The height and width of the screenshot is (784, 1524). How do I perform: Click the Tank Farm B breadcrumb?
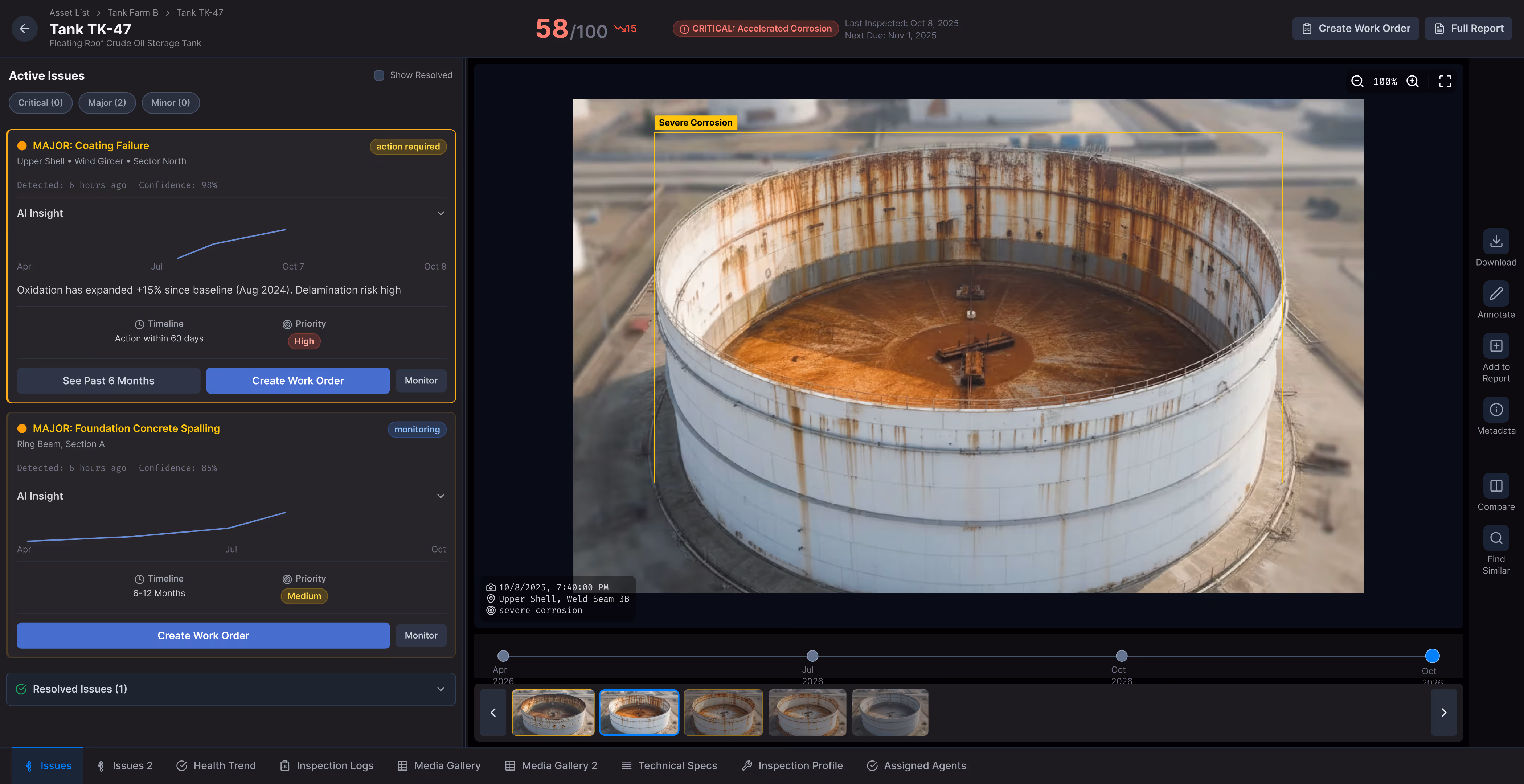click(x=132, y=12)
